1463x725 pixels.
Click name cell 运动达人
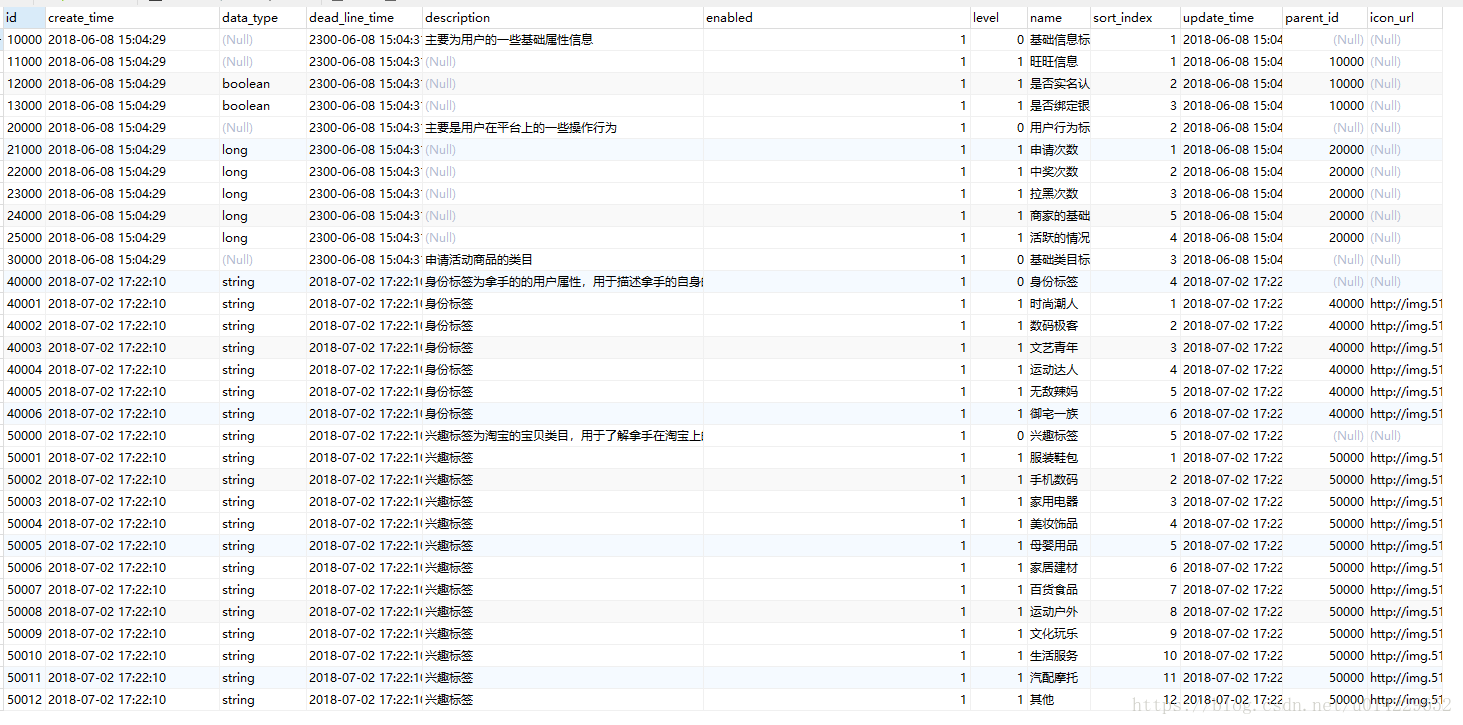1059,370
